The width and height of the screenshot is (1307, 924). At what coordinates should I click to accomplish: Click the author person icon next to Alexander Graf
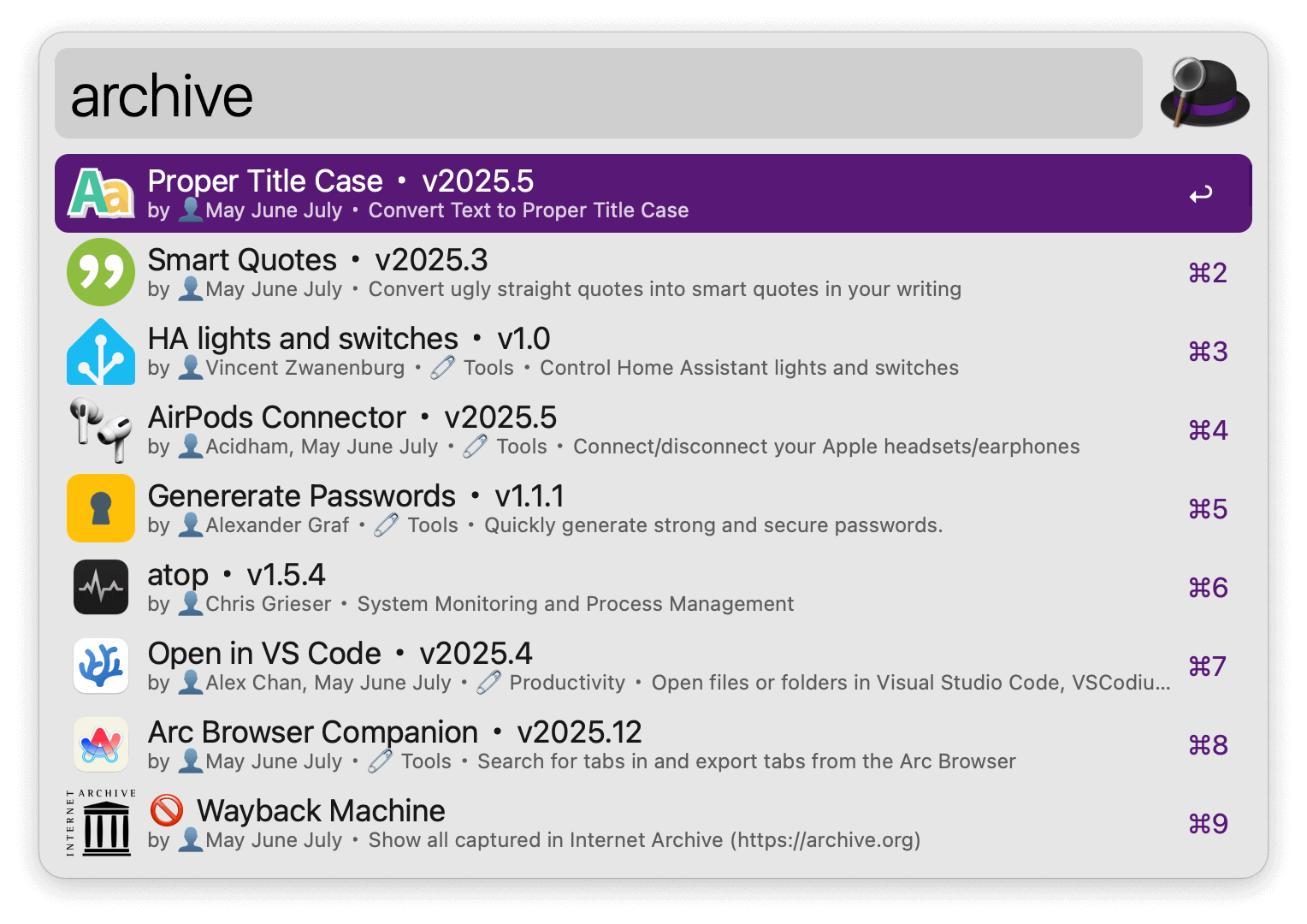coord(191,525)
